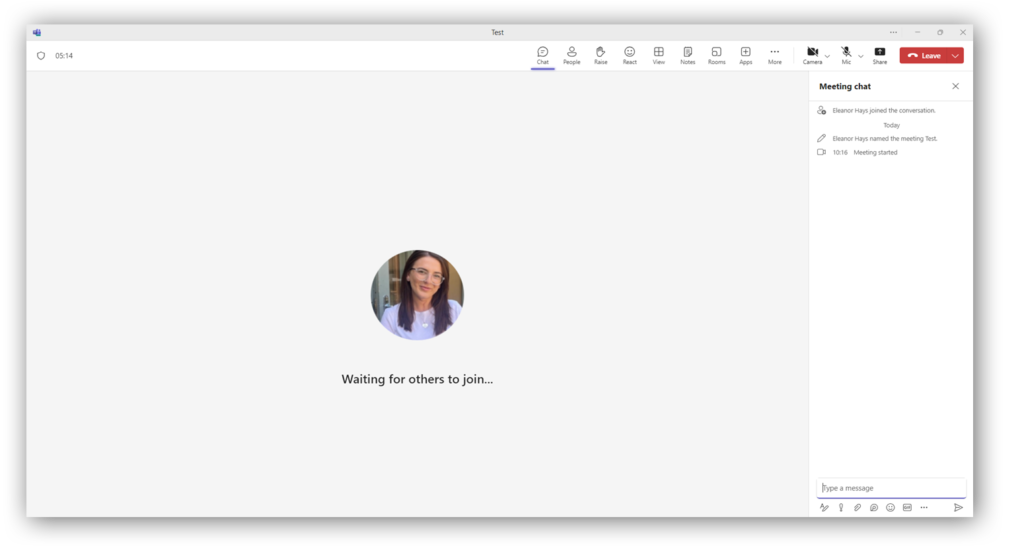
Task: Click the 'Today' date separator
Action: click(x=891, y=125)
